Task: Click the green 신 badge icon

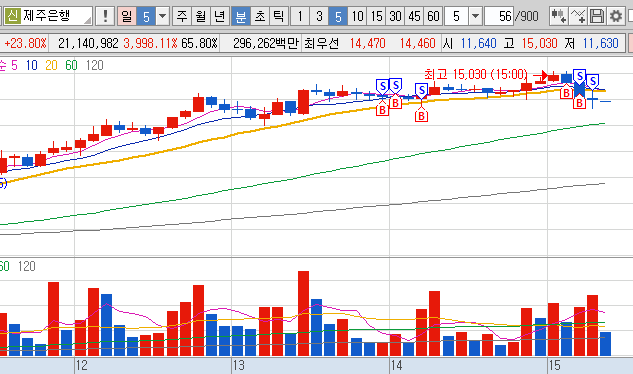Action: [x=13, y=16]
